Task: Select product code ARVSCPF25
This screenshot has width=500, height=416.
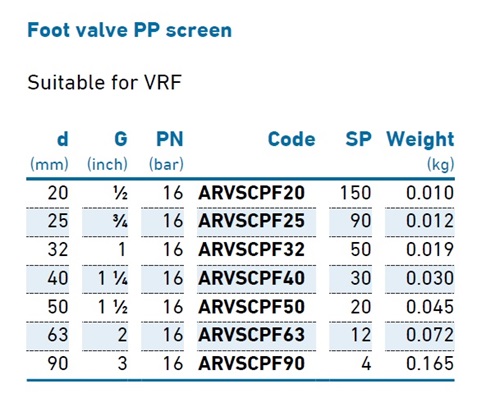Action: pos(251,221)
